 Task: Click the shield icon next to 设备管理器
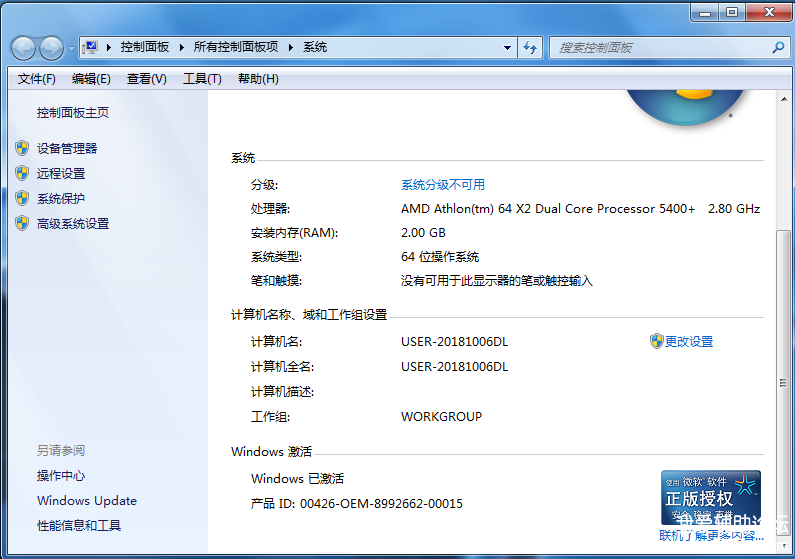tap(22, 148)
